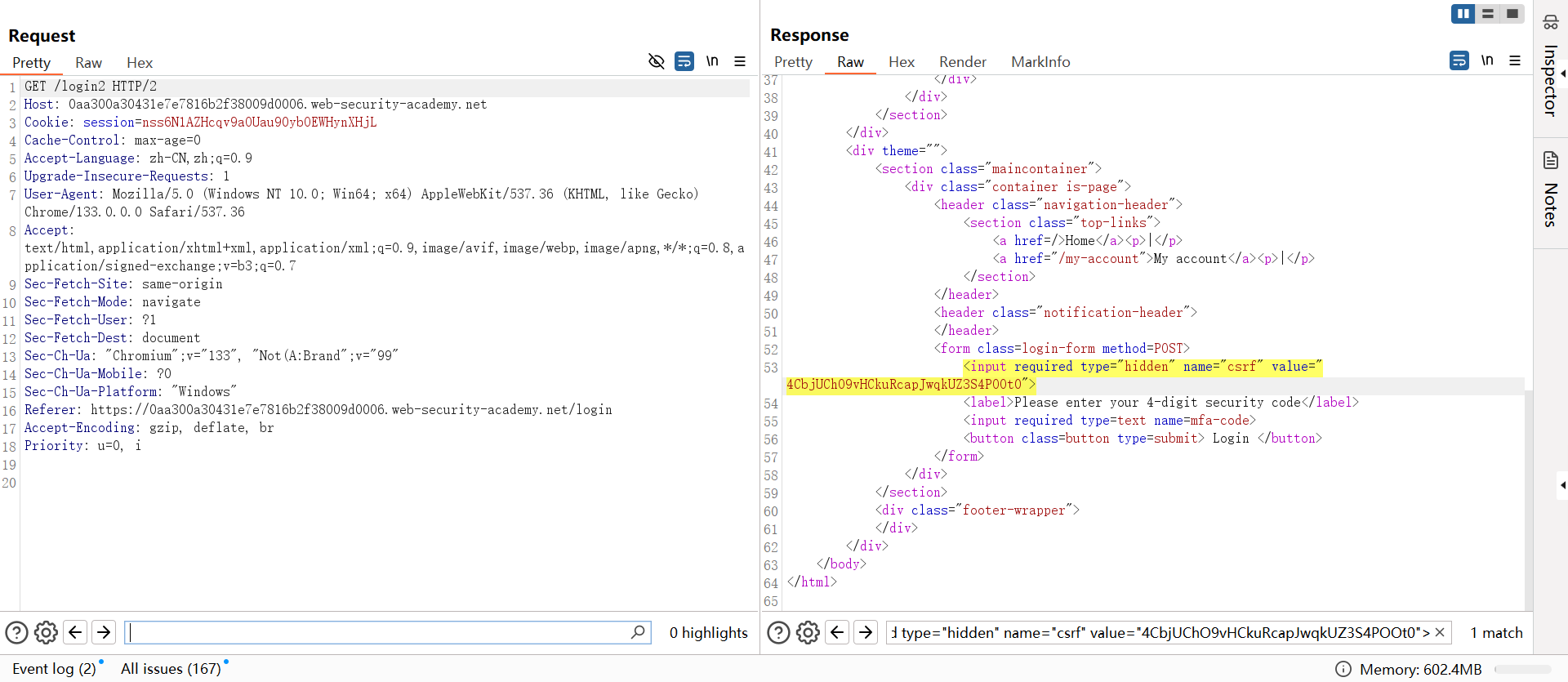Image resolution: width=1568 pixels, height=682 pixels.
Task: Toggle hide non-printable characters eye icon in Request
Action: [656, 61]
